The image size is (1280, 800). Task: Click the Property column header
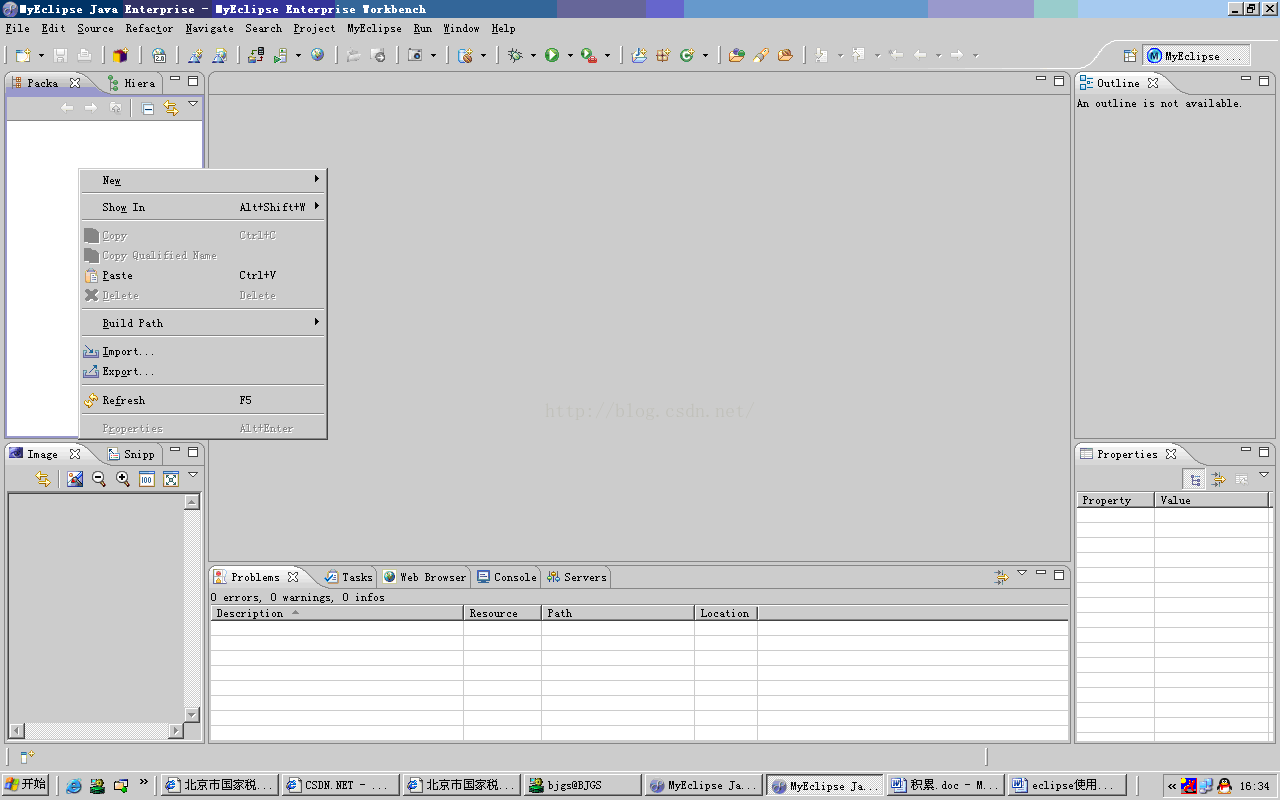[x=1116, y=500]
